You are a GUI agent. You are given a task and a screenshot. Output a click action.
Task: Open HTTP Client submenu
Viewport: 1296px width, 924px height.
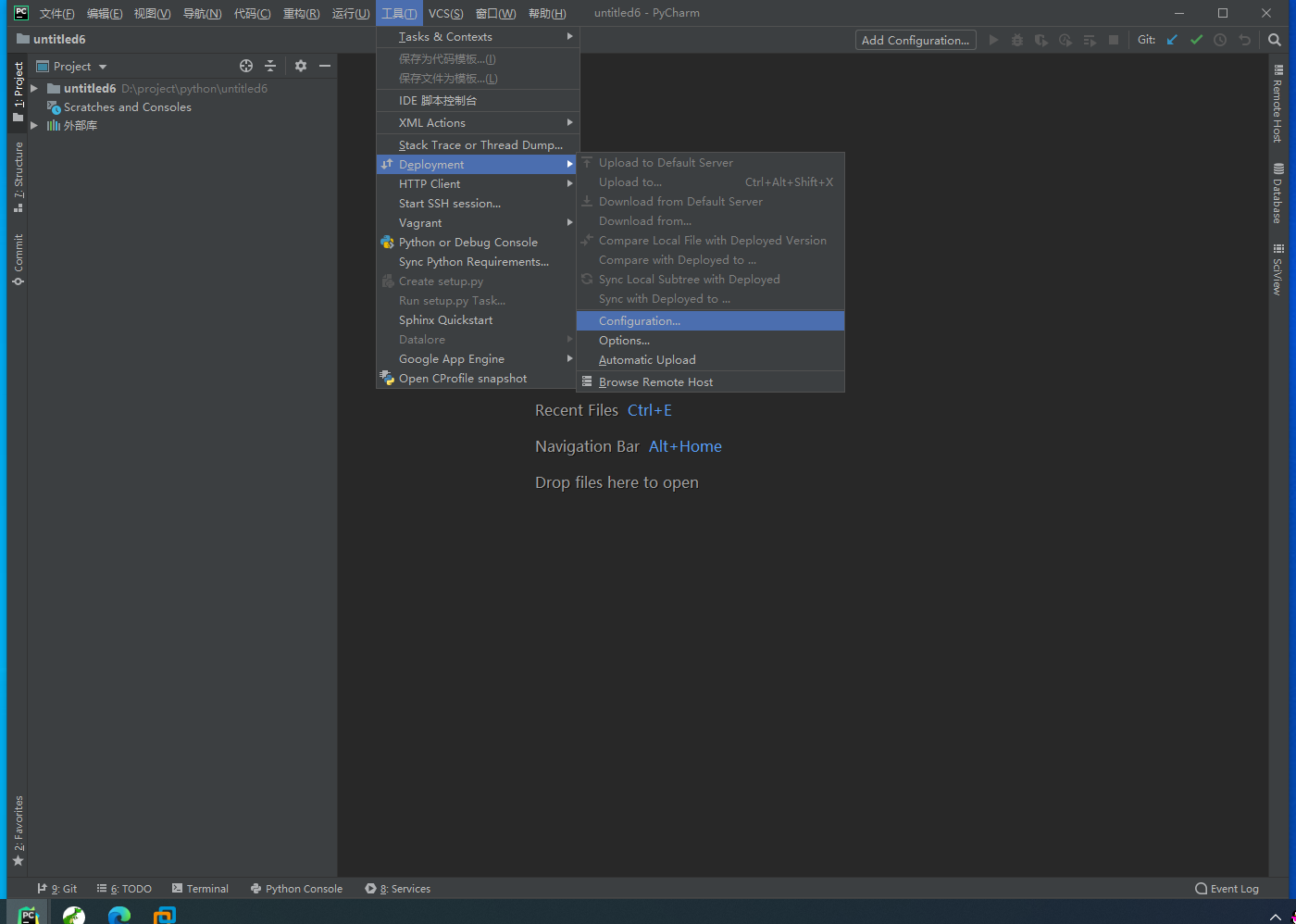tap(478, 183)
